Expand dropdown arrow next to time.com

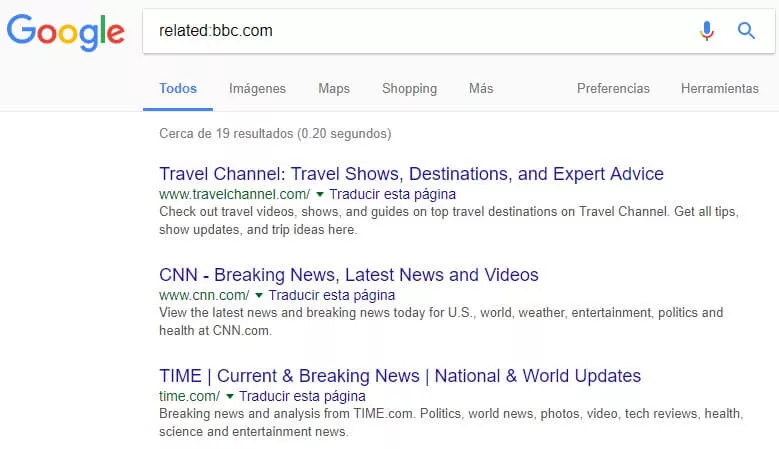[x=230, y=396]
